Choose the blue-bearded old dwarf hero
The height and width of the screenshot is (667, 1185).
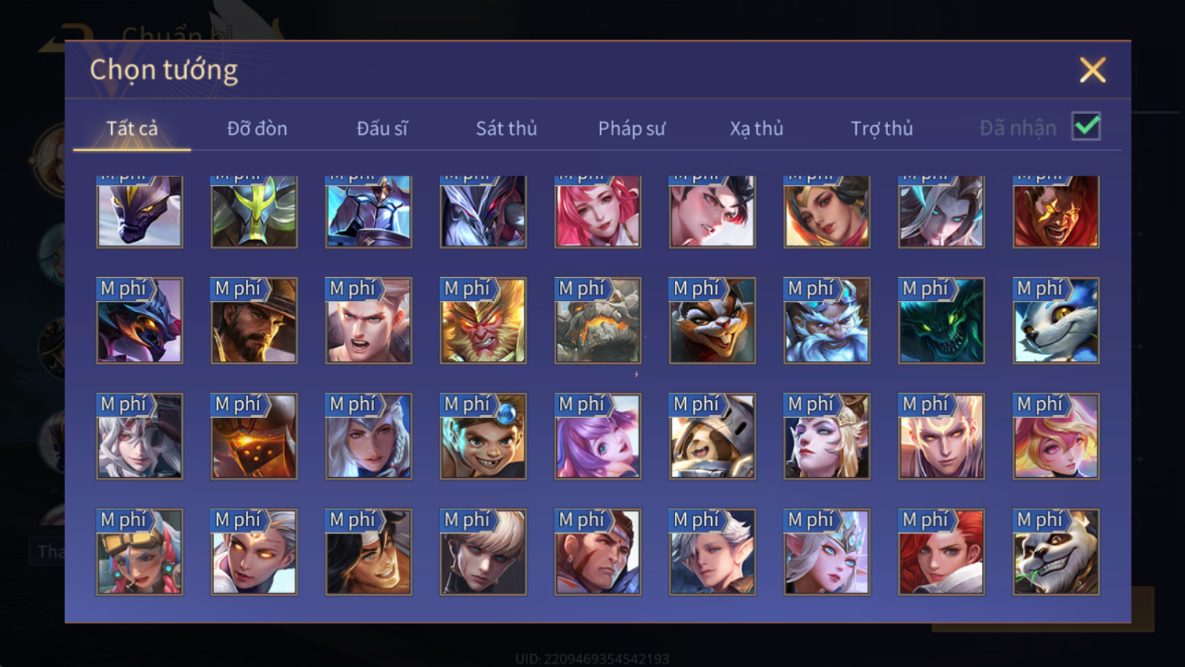(826, 320)
